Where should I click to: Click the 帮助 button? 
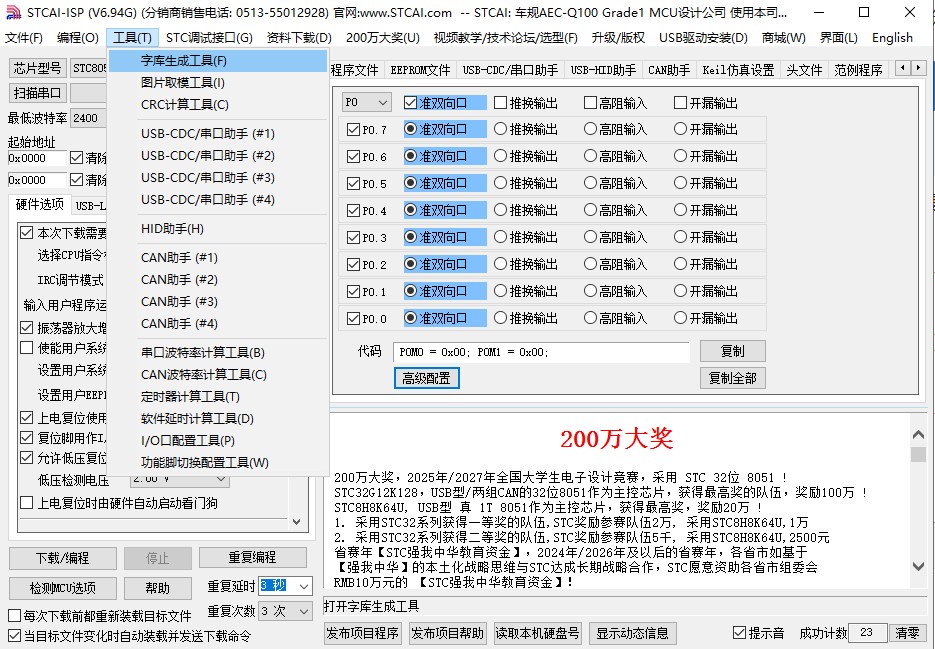click(157, 588)
